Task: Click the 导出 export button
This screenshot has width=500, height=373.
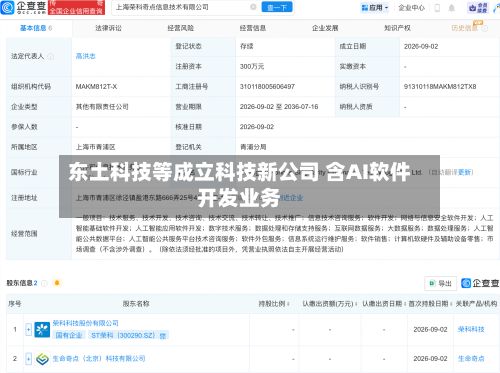Action: pyautogui.click(x=440, y=283)
